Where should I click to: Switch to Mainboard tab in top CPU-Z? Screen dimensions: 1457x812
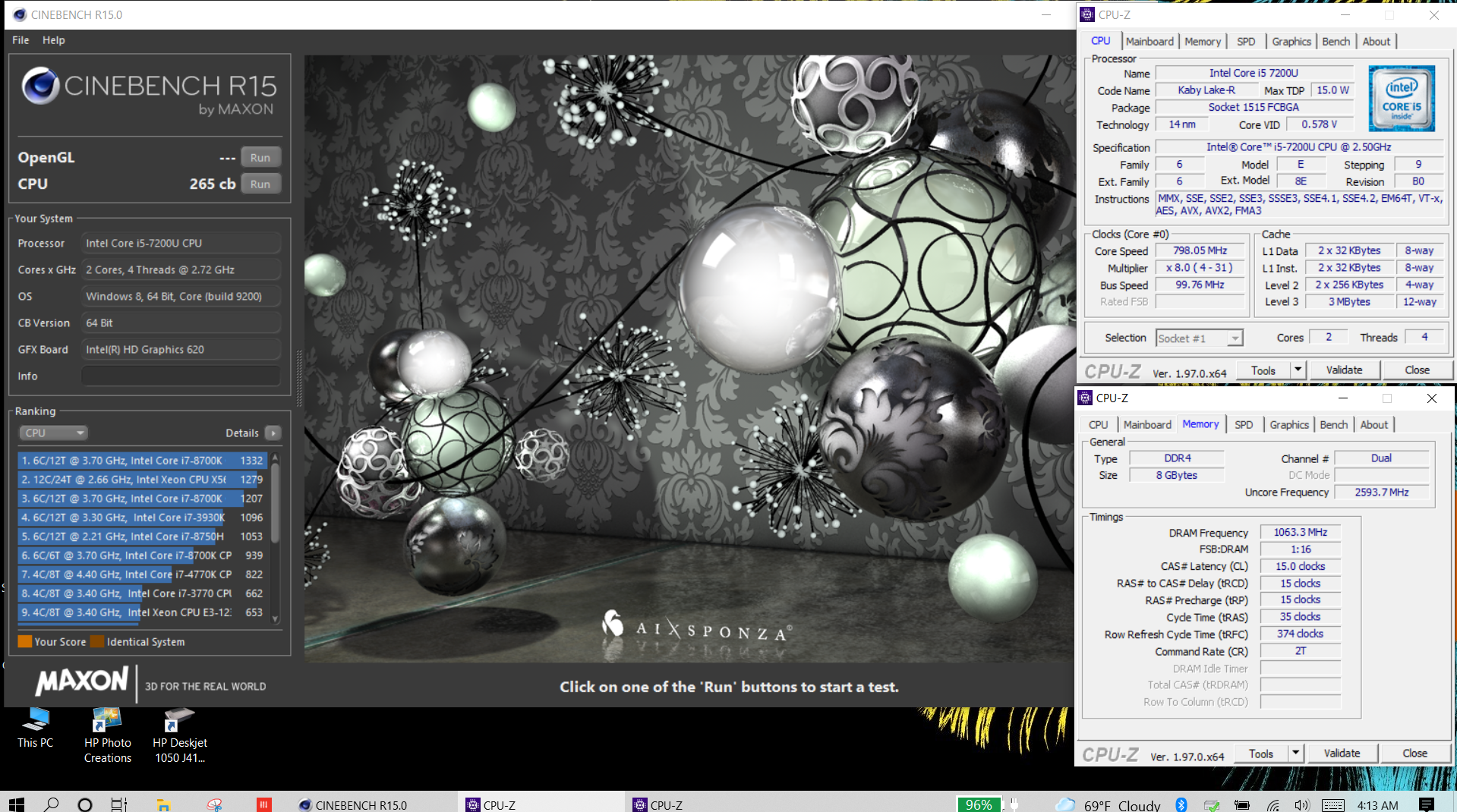coord(1150,42)
